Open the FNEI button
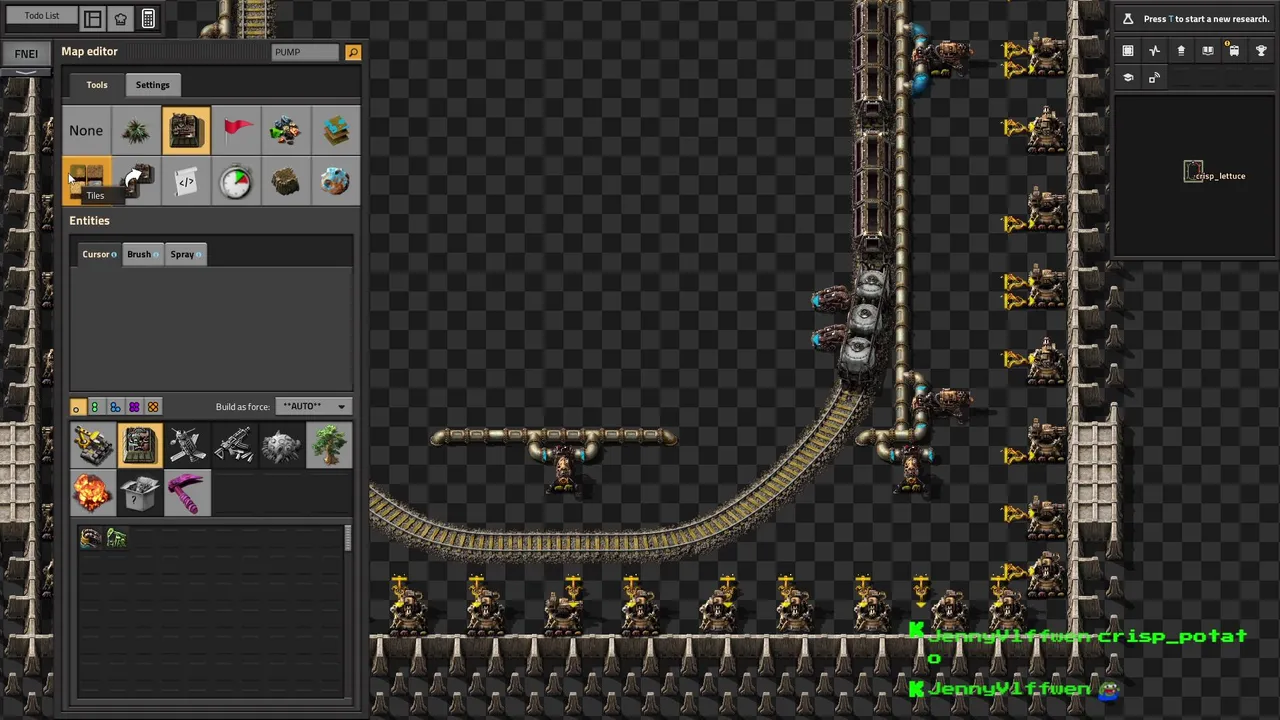 (26, 54)
